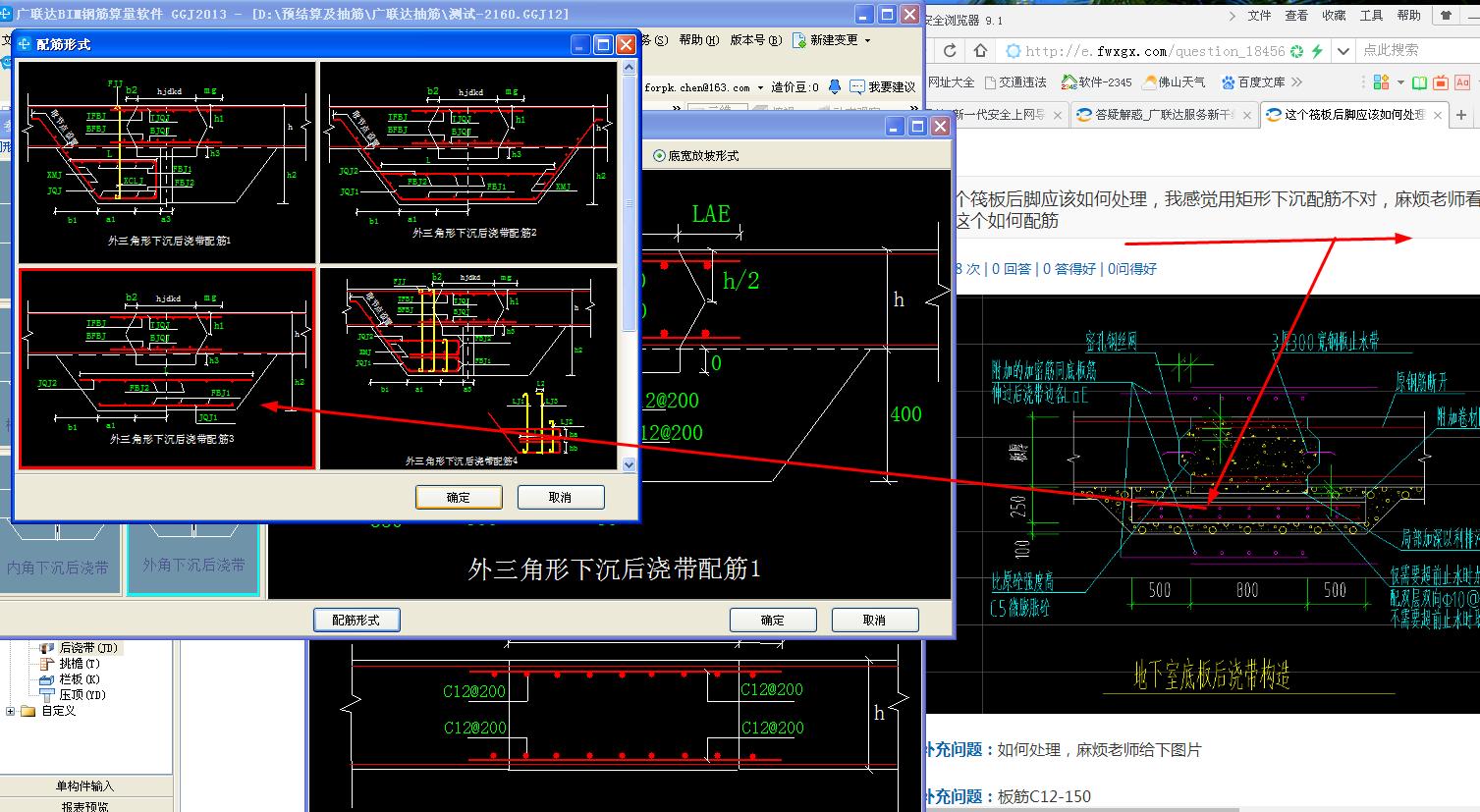1480x812 pixels.
Task: Close the 答疑解惑 browser tab
Action: [x=1249, y=115]
